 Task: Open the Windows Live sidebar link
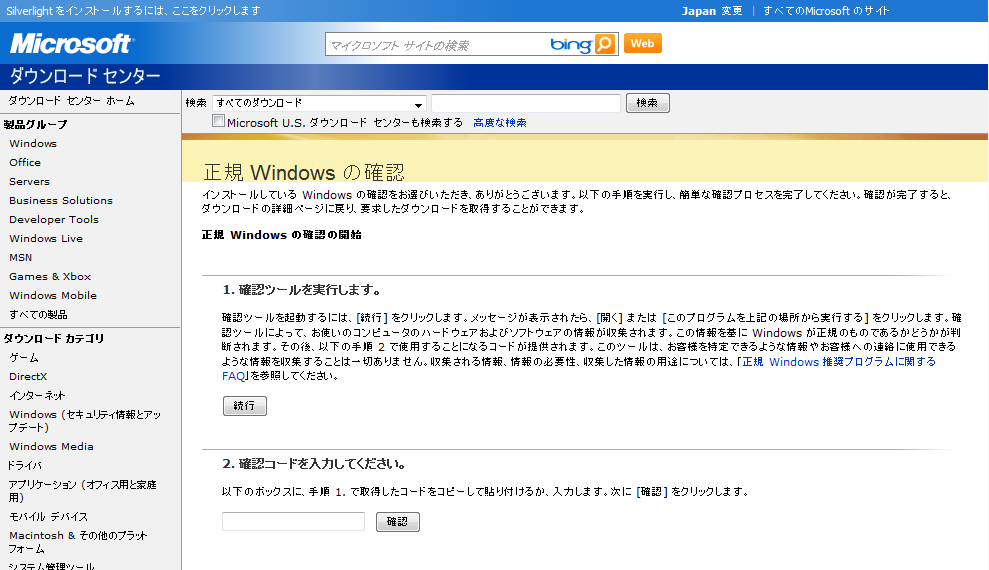pyautogui.click(x=45, y=238)
